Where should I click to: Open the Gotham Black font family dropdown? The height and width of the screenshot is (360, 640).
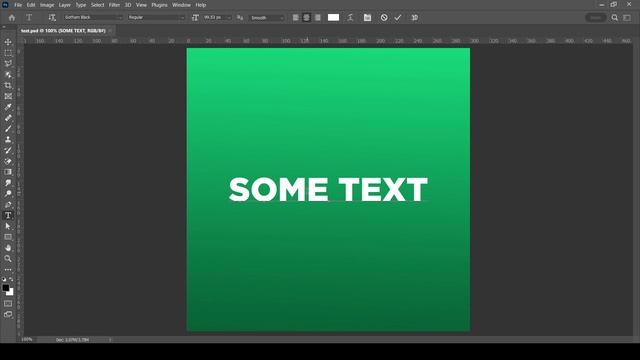tap(93, 18)
